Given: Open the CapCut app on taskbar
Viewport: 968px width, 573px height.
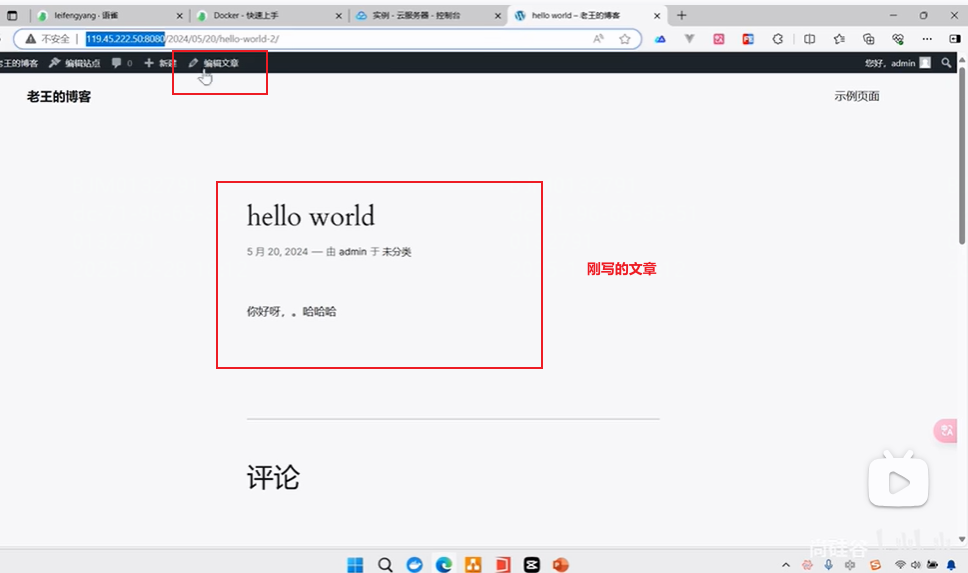Looking at the screenshot, I should [532, 564].
